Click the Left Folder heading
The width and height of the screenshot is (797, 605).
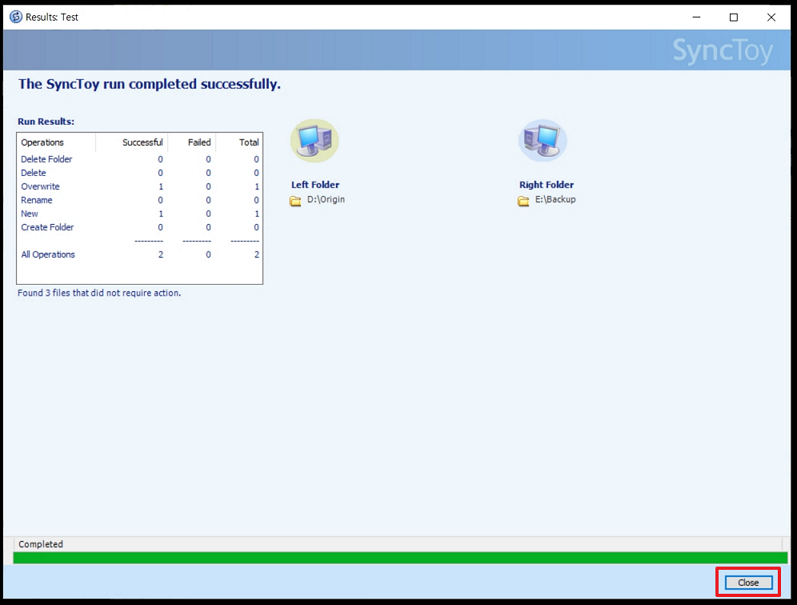pos(315,185)
